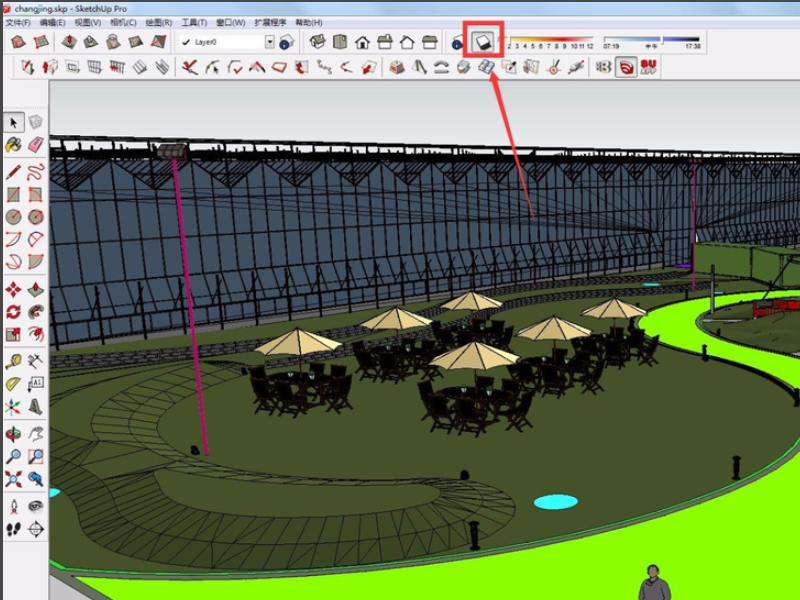800x600 pixels.
Task: Select the Line pencil tool
Action: (x=14, y=172)
